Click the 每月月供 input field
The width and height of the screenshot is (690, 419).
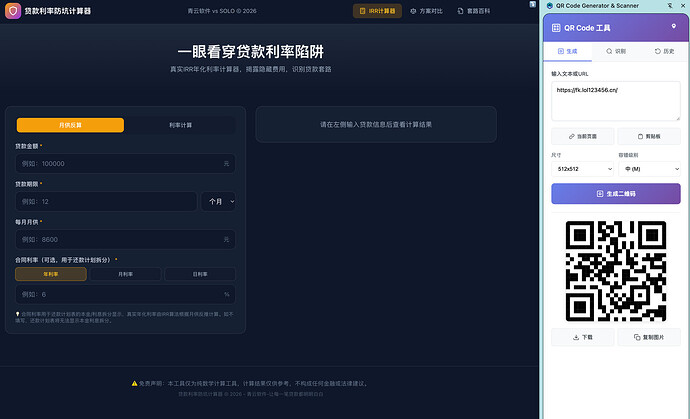pos(125,239)
